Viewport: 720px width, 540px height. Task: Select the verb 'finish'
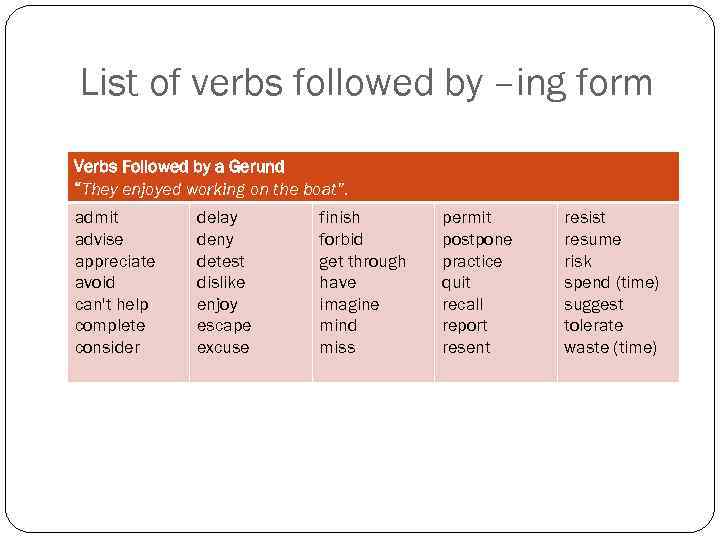coord(339,217)
